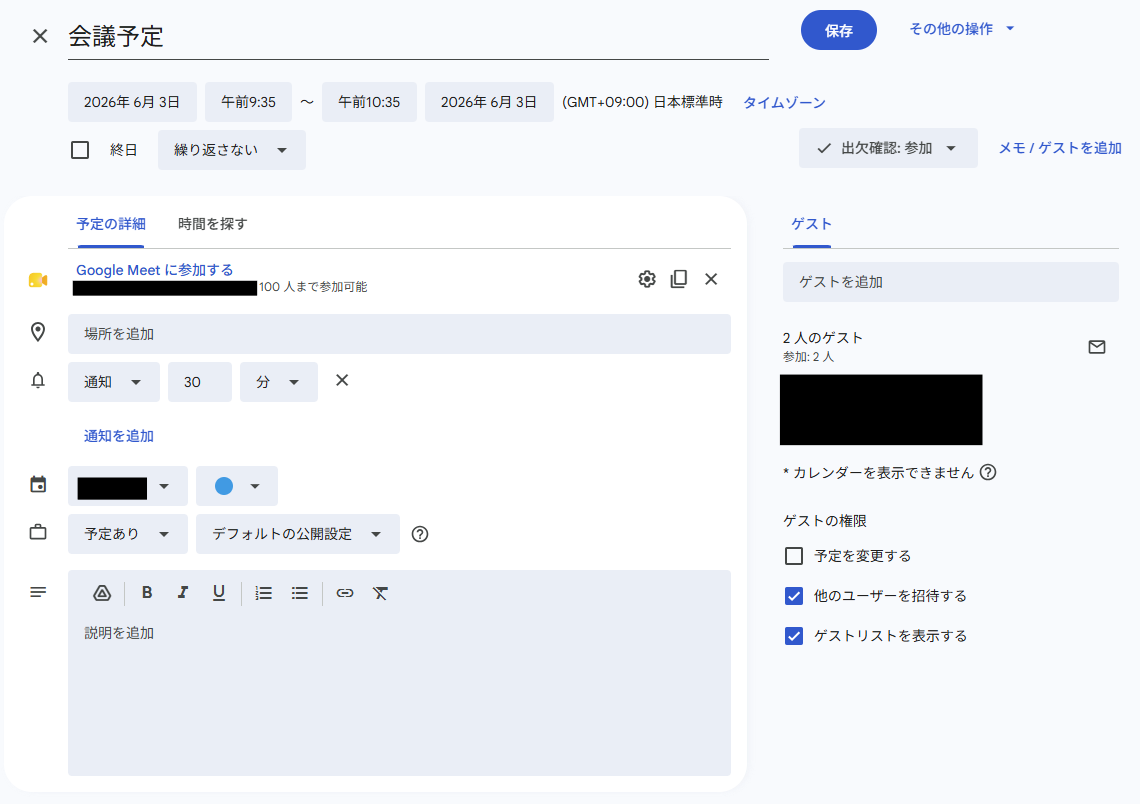1140x804 pixels.
Task: Click the description lines icon
Action: 38,592
